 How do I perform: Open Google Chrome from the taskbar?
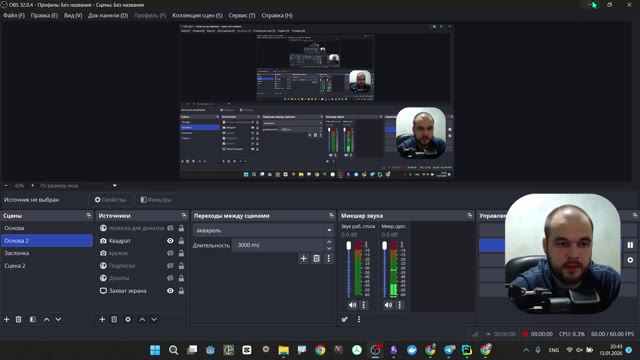point(320,350)
